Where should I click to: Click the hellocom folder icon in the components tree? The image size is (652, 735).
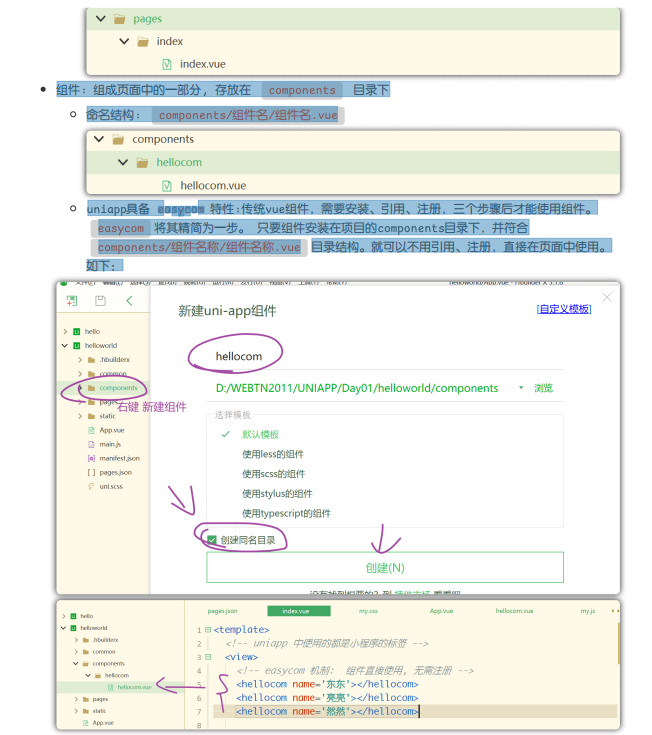point(142,163)
